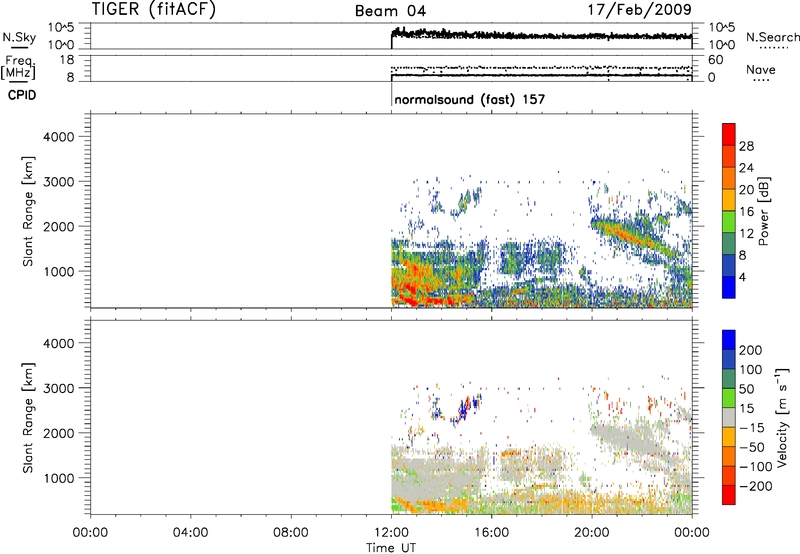800x554 pixels.
Task: Click the 4000 tick on Power panel axis
Action: pyautogui.click(x=59, y=137)
